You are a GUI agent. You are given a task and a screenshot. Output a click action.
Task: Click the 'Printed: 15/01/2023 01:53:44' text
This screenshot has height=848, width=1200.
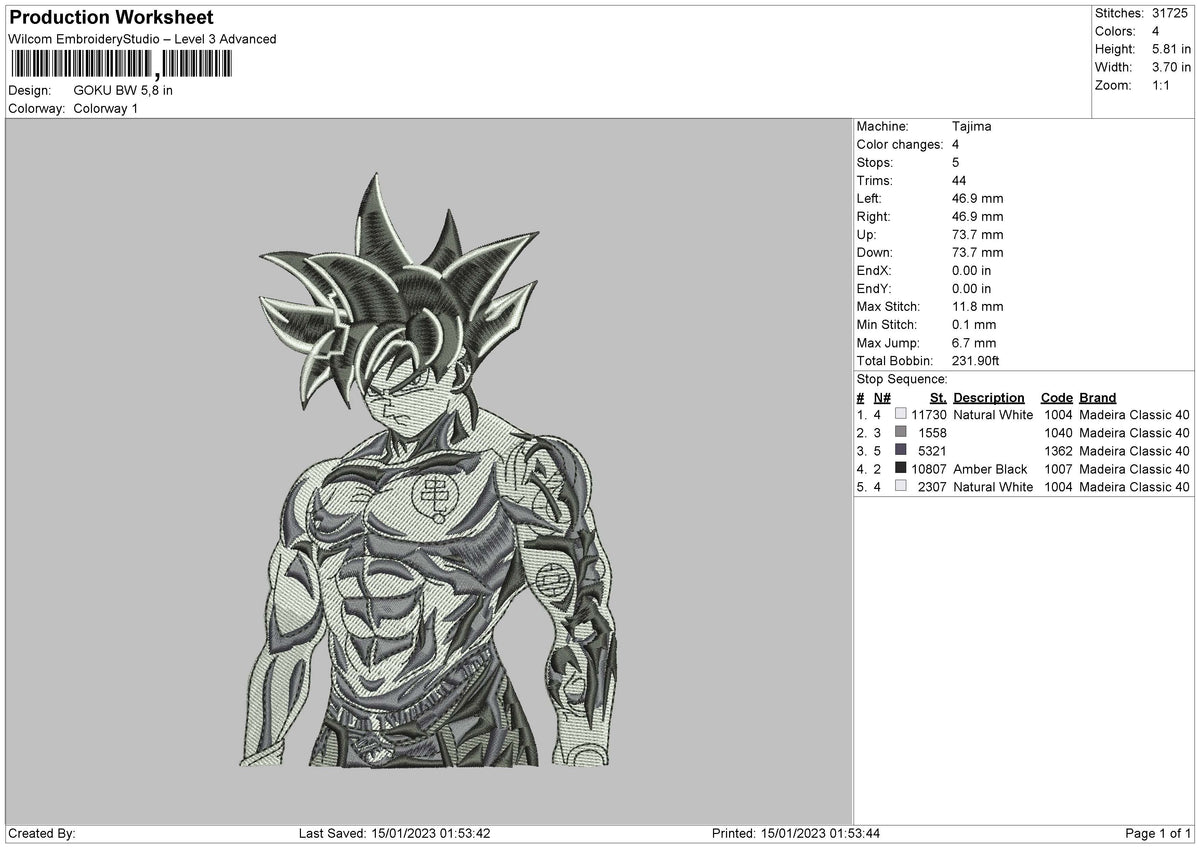[796, 833]
